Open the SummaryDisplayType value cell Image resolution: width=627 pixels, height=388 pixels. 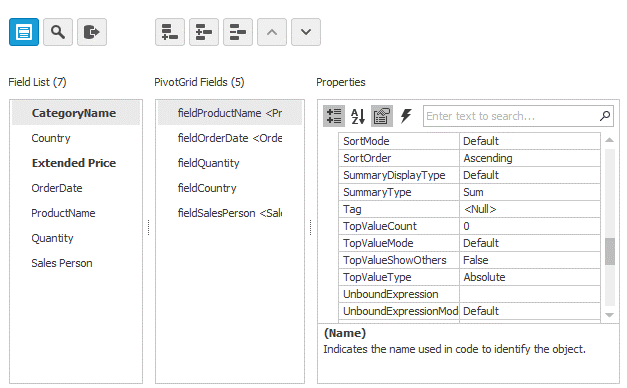530,175
